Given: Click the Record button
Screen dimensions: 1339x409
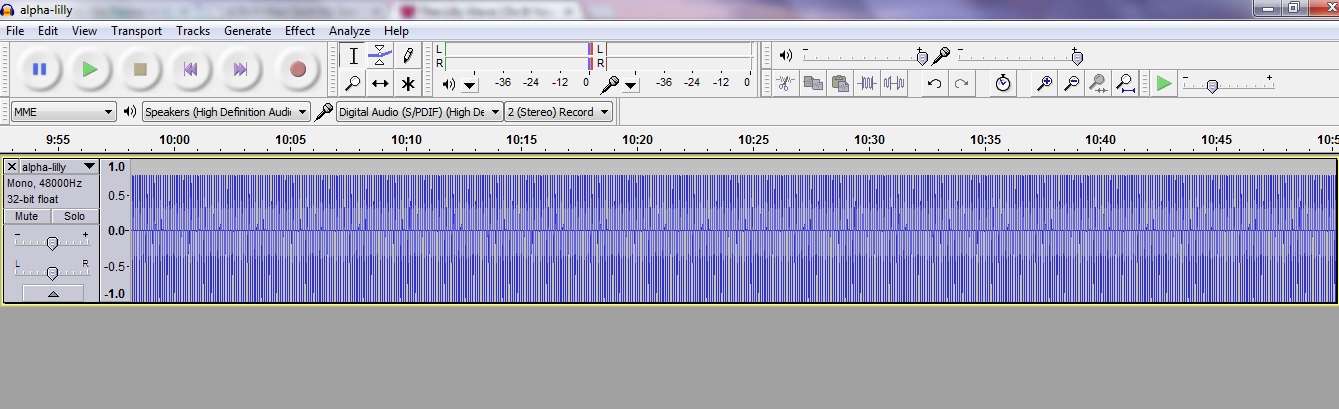Looking at the screenshot, I should pyautogui.click(x=297, y=69).
